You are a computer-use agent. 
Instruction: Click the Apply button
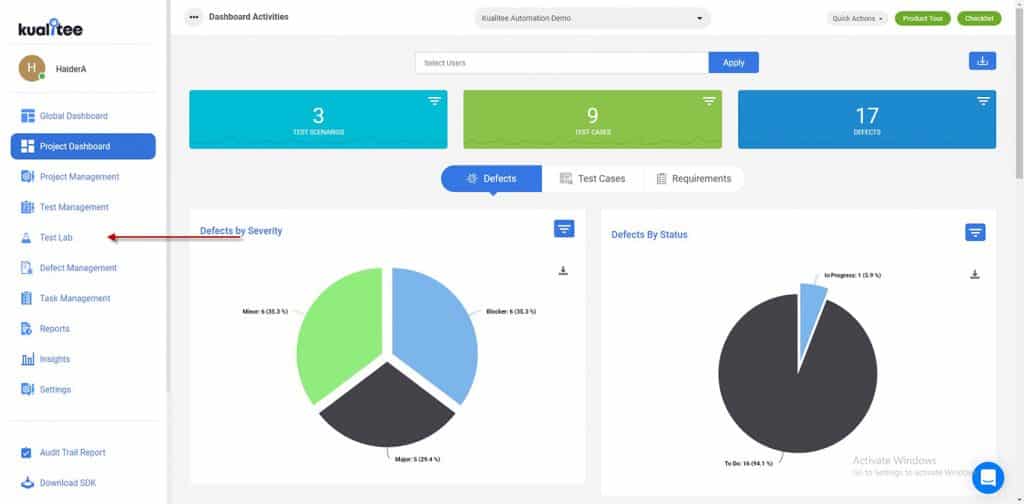tap(733, 63)
